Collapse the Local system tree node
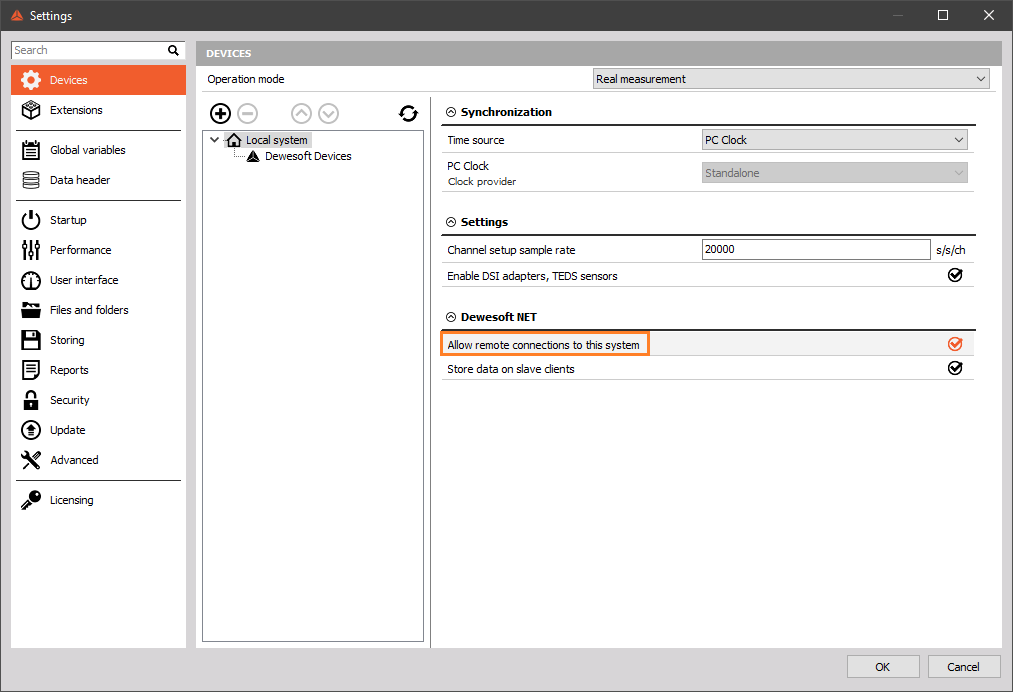 214,140
